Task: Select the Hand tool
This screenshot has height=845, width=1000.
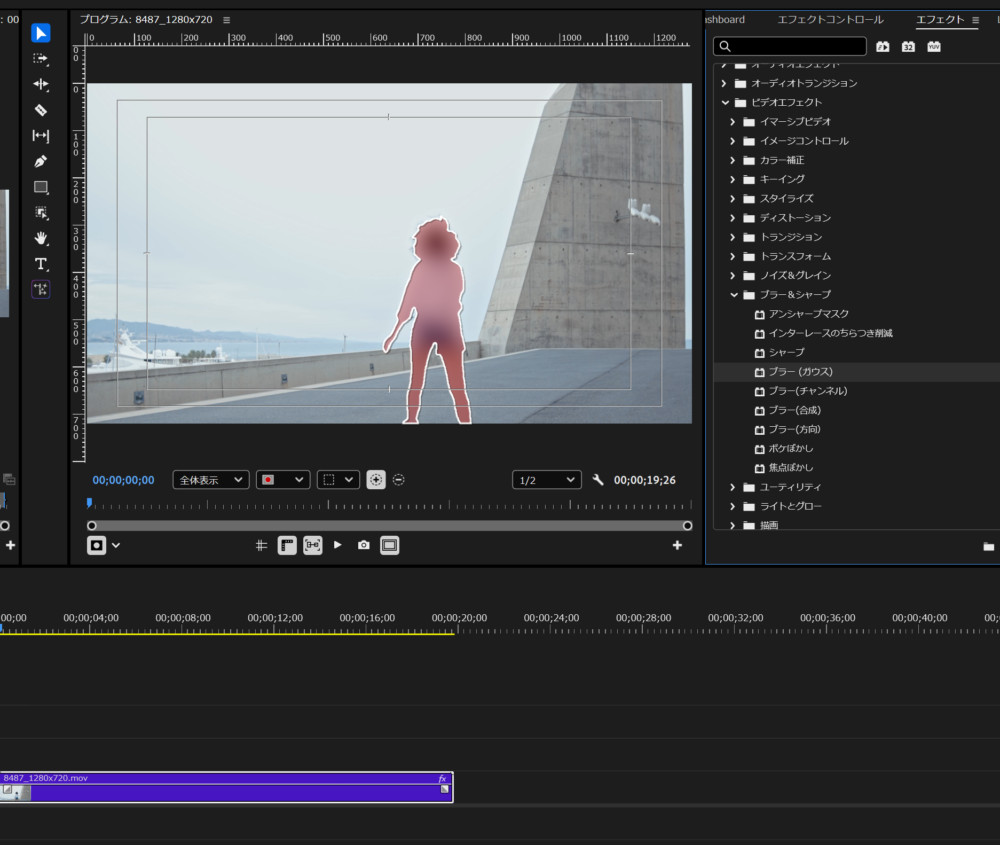Action: 41,239
